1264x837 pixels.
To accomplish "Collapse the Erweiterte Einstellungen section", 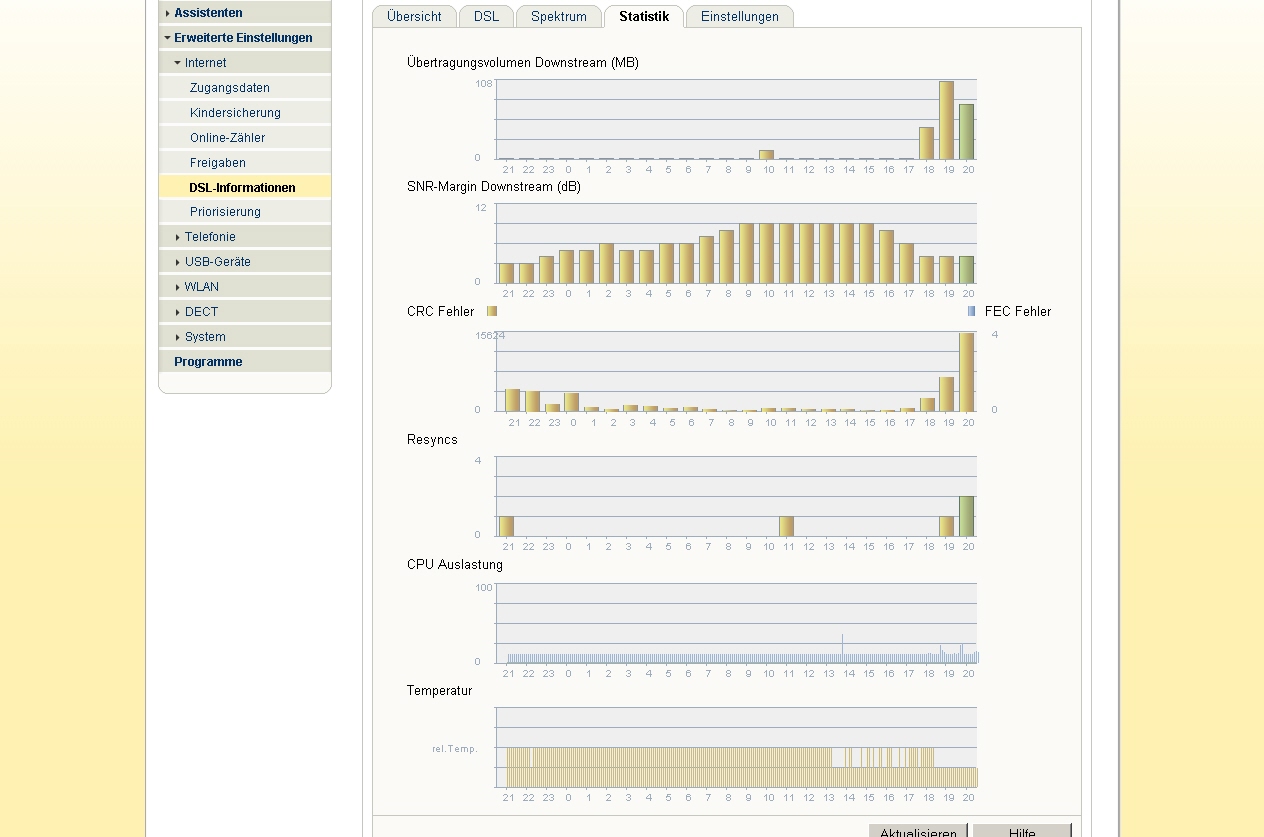I will coord(243,38).
